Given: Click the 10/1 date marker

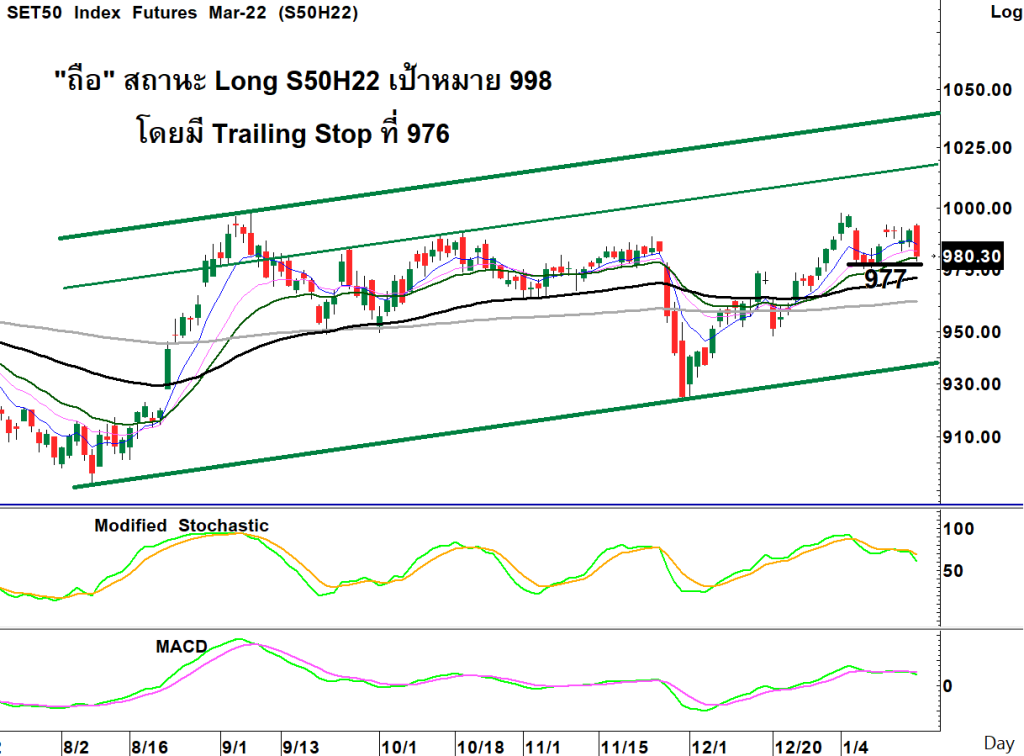Looking at the screenshot, I should (399, 747).
